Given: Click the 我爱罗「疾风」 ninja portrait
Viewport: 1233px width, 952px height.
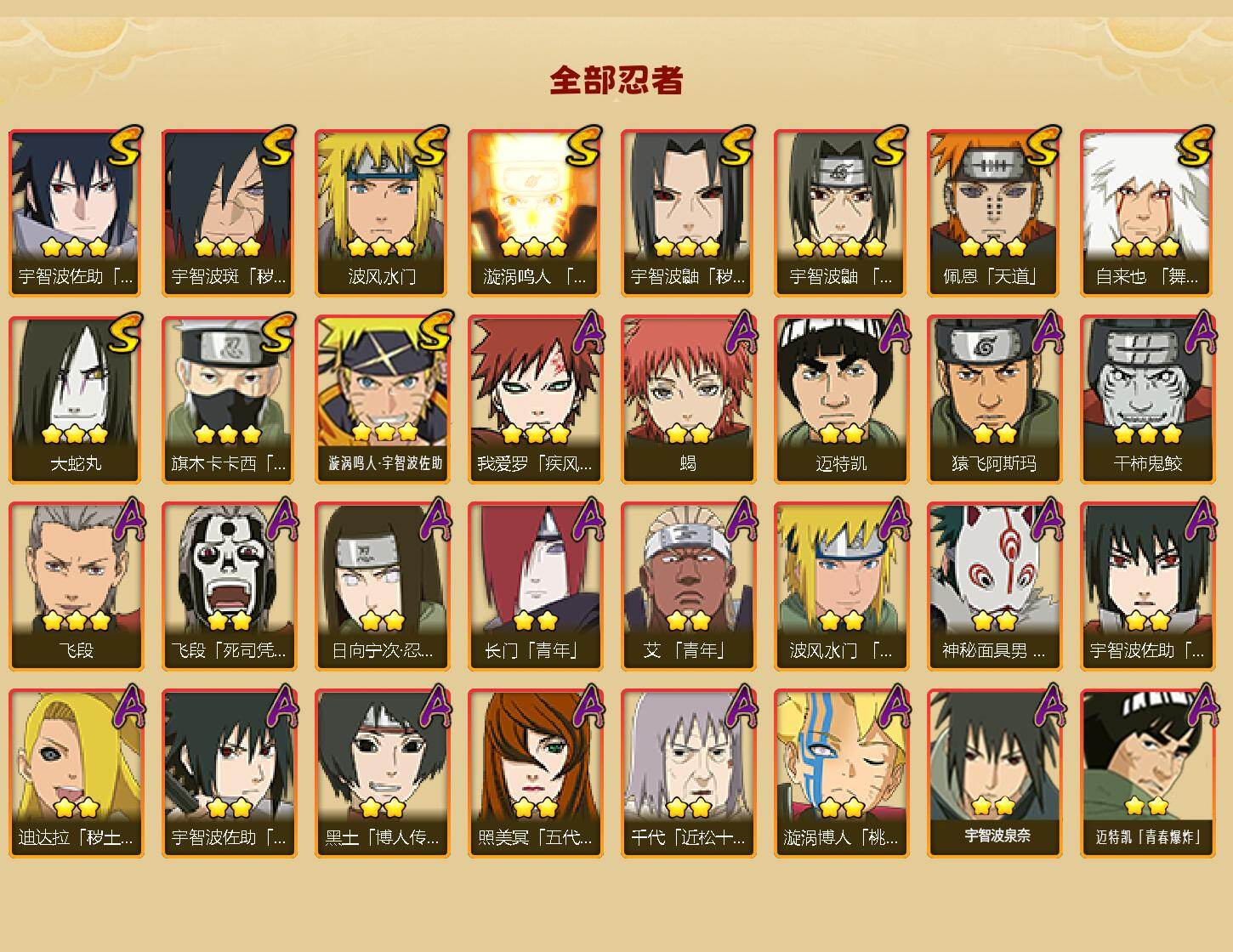Looking at the screenshot, I should [534, 399].
